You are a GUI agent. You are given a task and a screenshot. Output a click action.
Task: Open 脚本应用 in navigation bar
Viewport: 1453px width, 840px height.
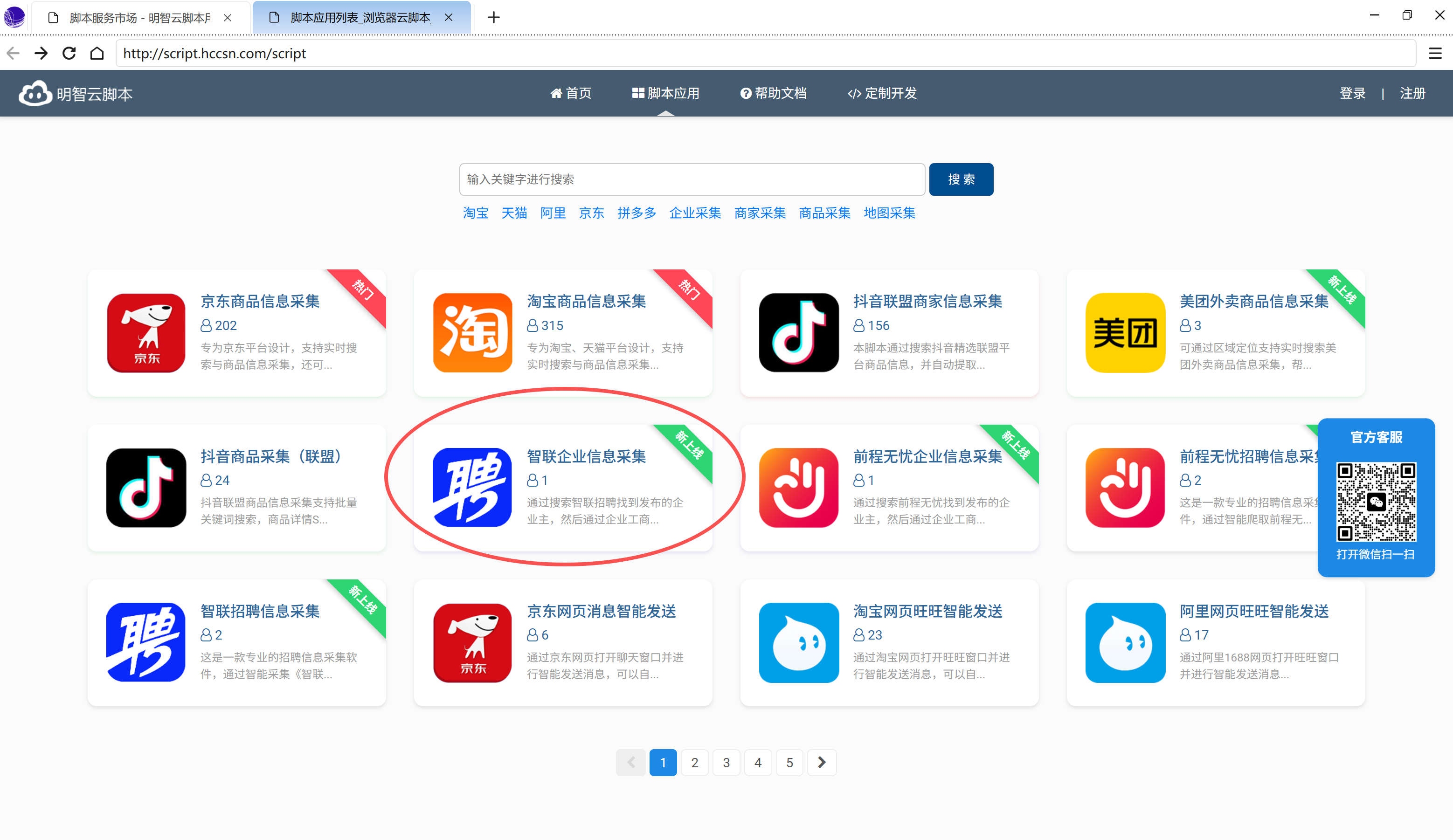tap(665, 93)
